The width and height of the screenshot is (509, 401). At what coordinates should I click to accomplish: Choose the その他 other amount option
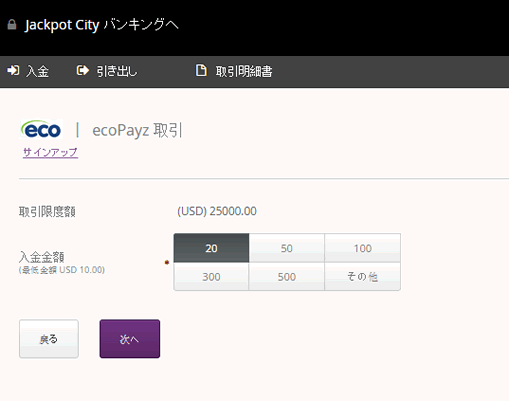[363, 277]
